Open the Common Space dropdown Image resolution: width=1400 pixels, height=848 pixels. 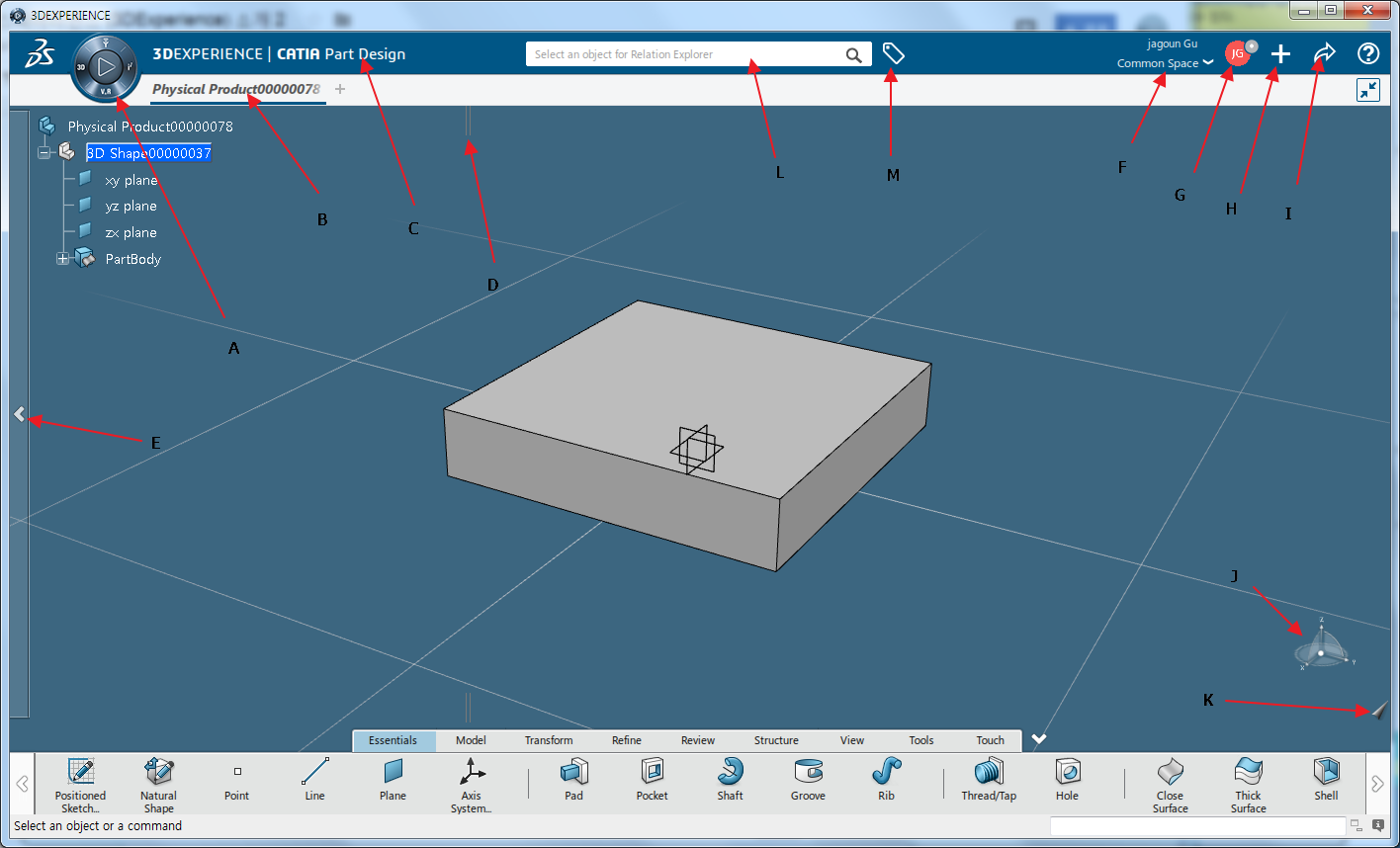click(1165, 63)
